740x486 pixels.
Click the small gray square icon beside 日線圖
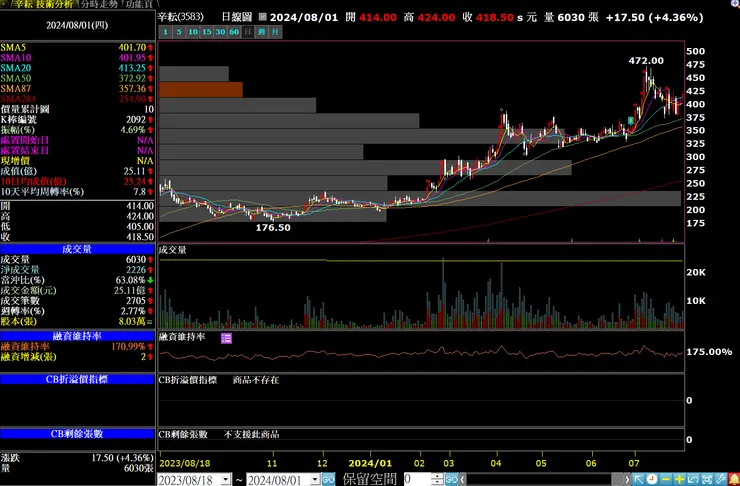coord(262,17)
